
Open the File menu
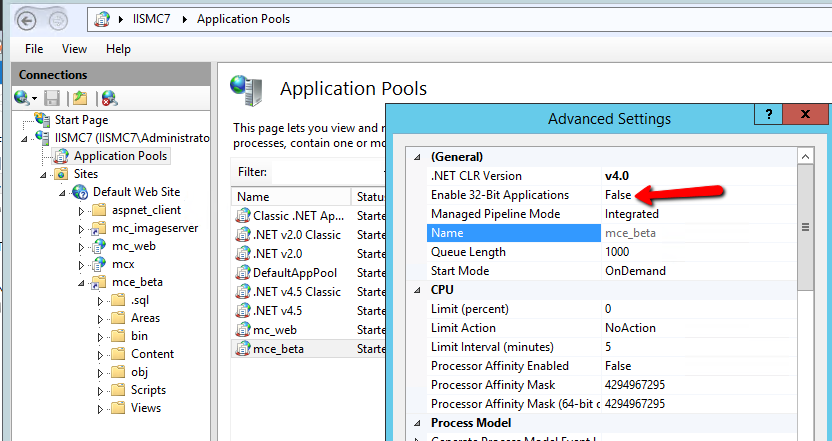(34, 49)
